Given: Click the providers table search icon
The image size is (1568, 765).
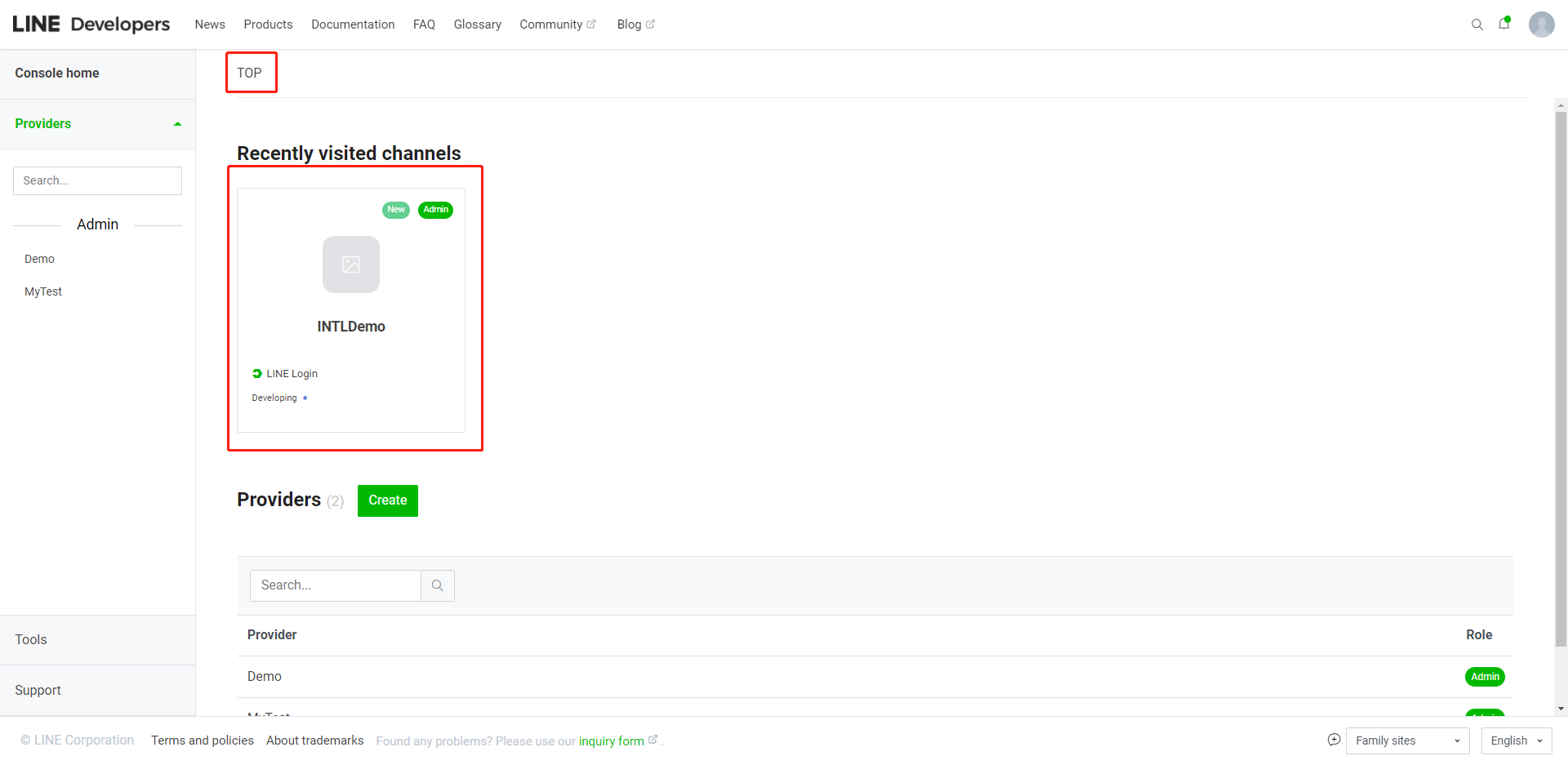Looking at the screenshot, I should click(x=438, y=585).
